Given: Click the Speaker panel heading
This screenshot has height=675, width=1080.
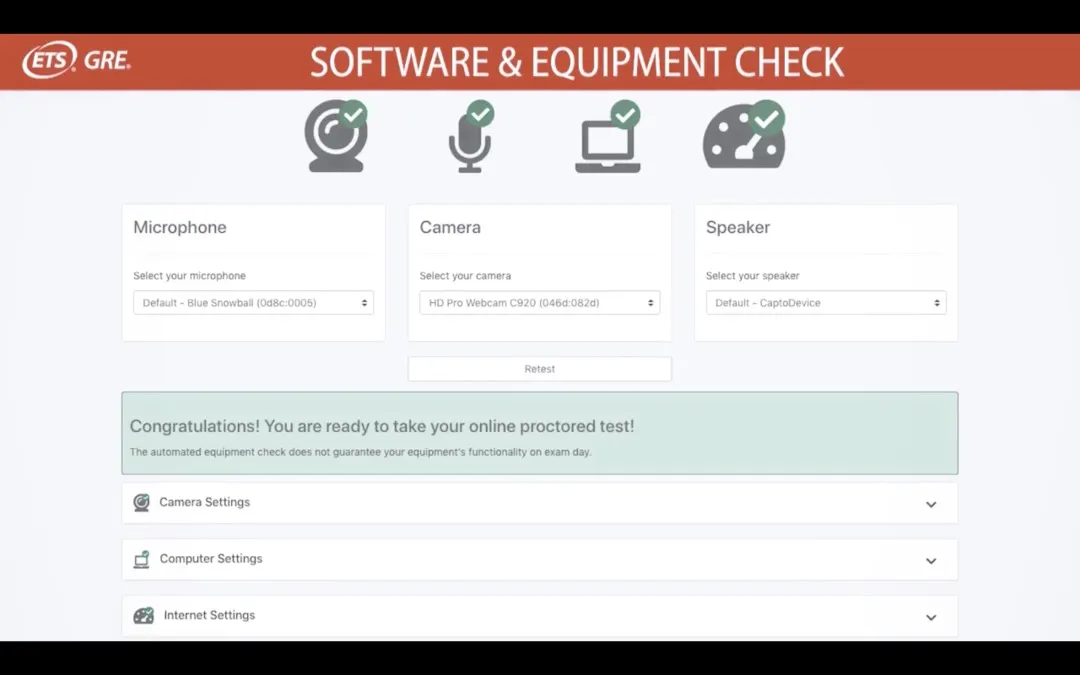Looking at the screenshot, I should coord(738,227).
